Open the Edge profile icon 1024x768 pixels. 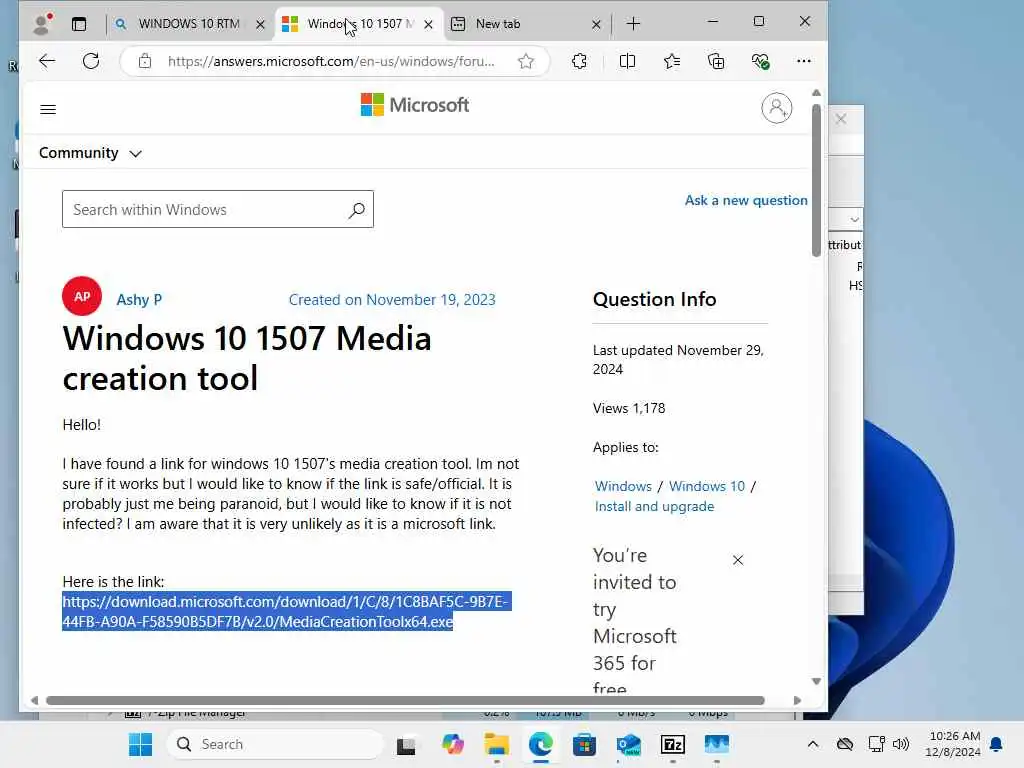[43, 24]
